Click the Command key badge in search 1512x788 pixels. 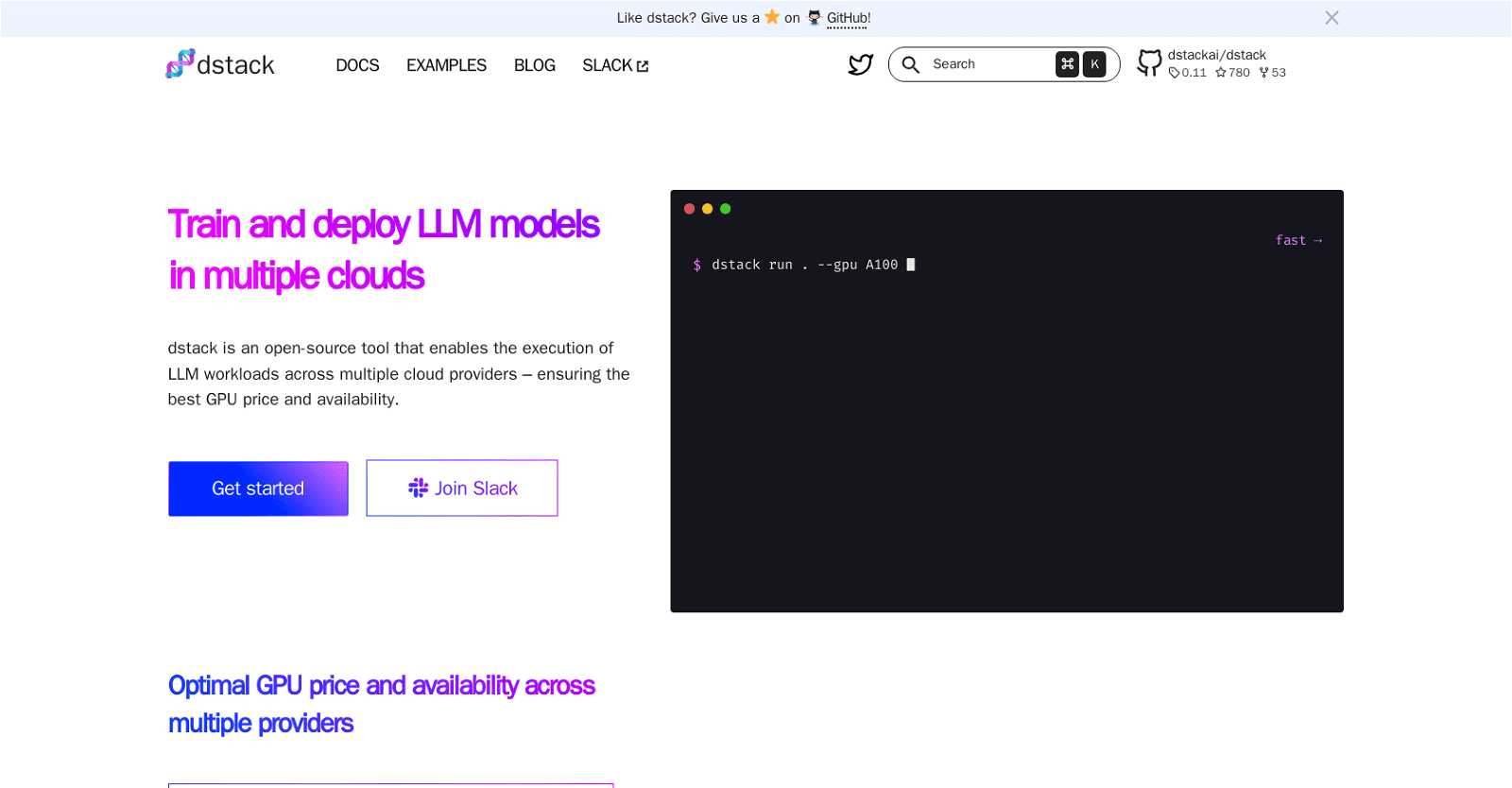pyautogui.click(x=1067, y=64)
